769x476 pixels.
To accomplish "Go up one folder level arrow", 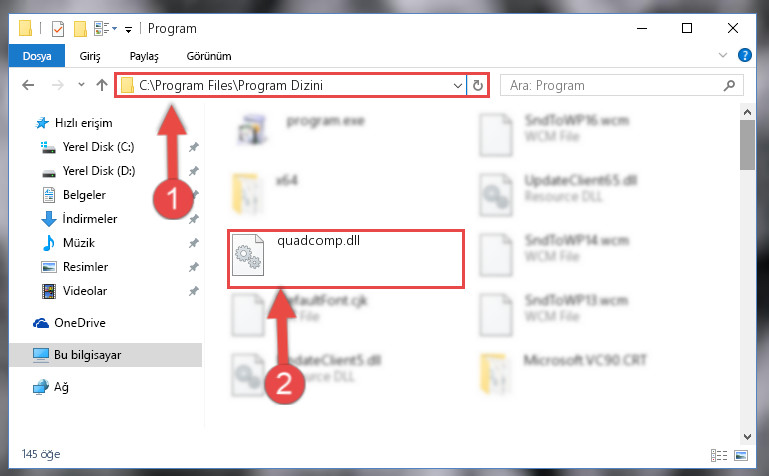I will (102, 85).
